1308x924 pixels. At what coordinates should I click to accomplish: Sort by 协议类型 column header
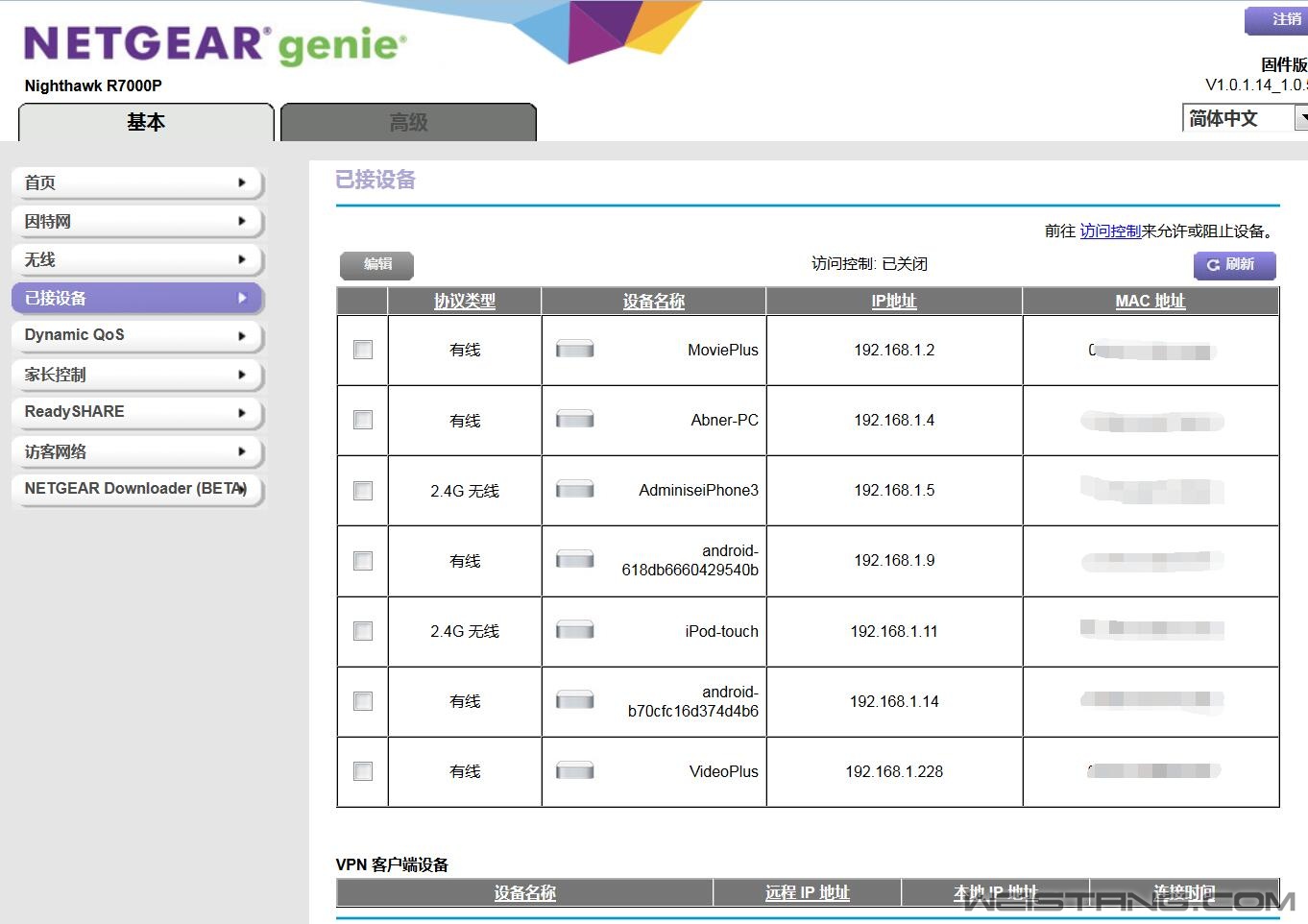(465, 301)
